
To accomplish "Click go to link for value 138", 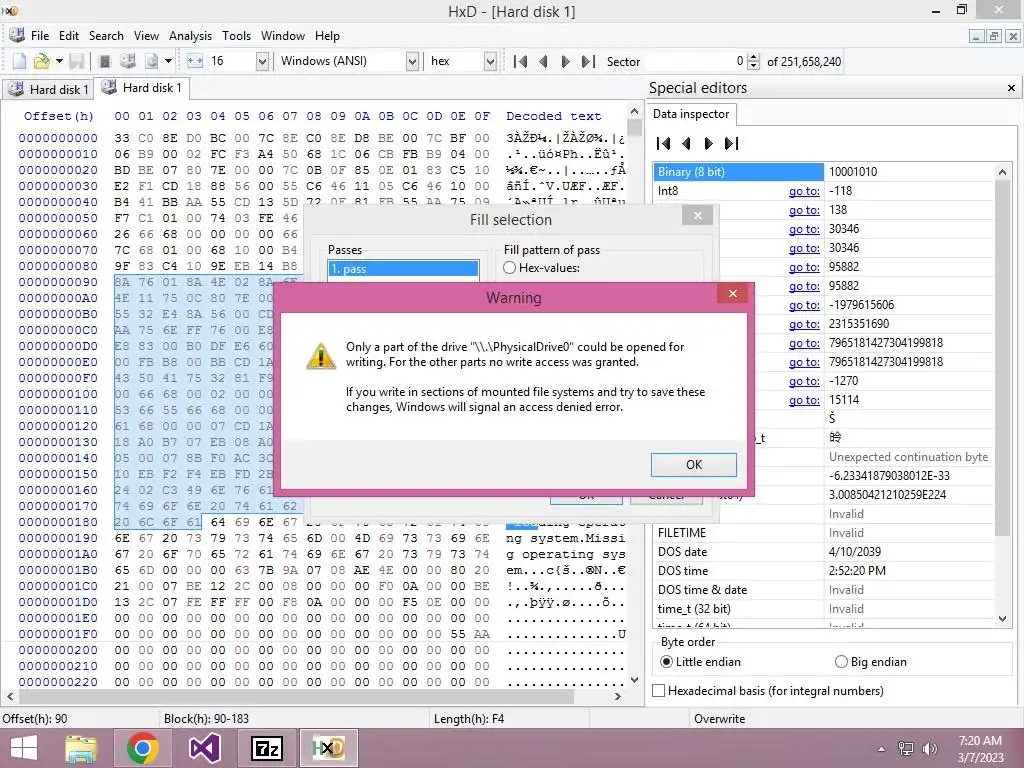I will (x=804, y=210).
